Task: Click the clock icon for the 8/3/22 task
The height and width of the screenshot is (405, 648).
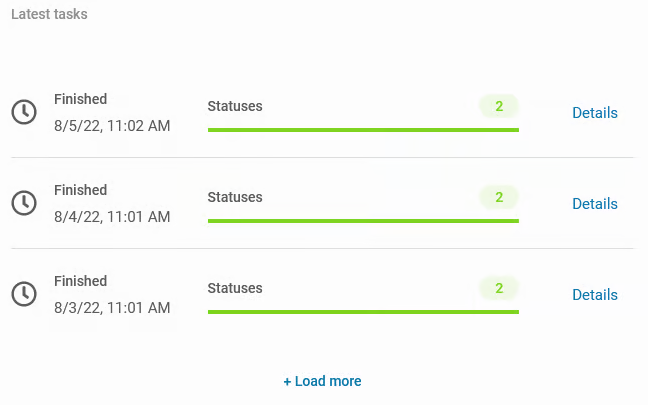Action: pos(24,294)
